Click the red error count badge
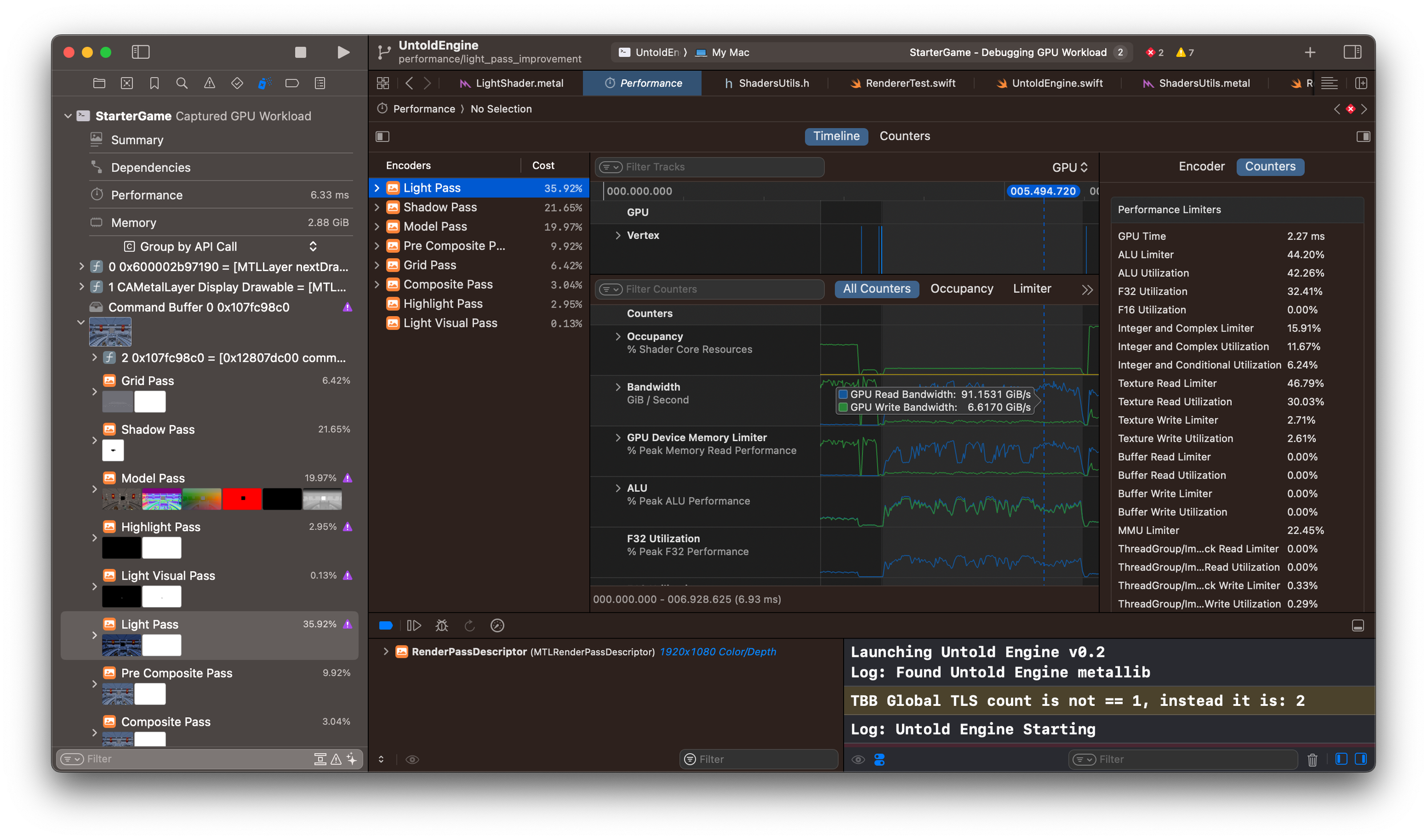This screenshot has height=840, width=1427. (1155, 52)
